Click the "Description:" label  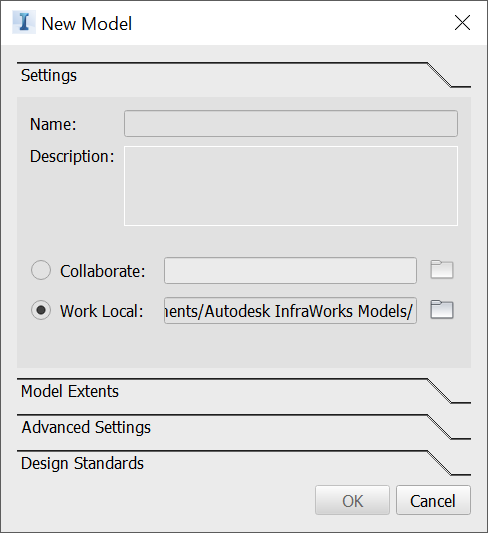(x=72, y=156)
